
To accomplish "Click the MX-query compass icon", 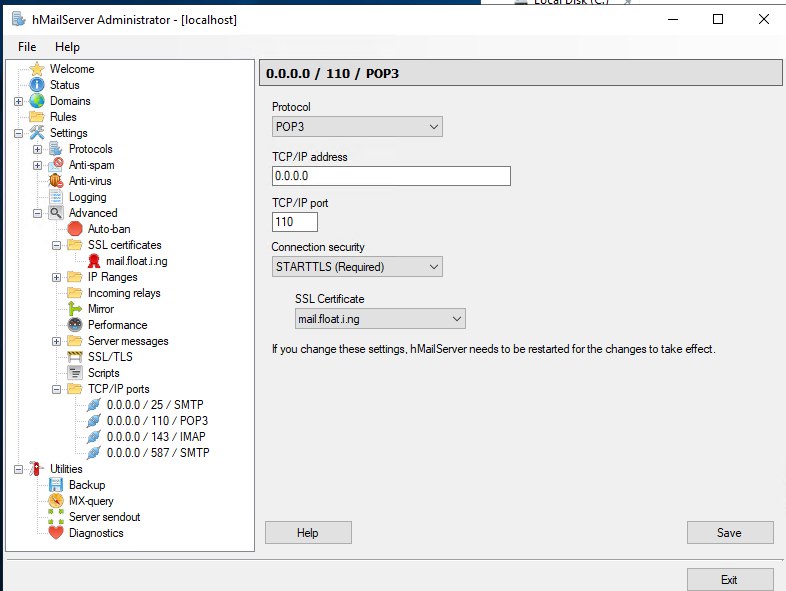I will pyautogui.click(x=56, y=501).
